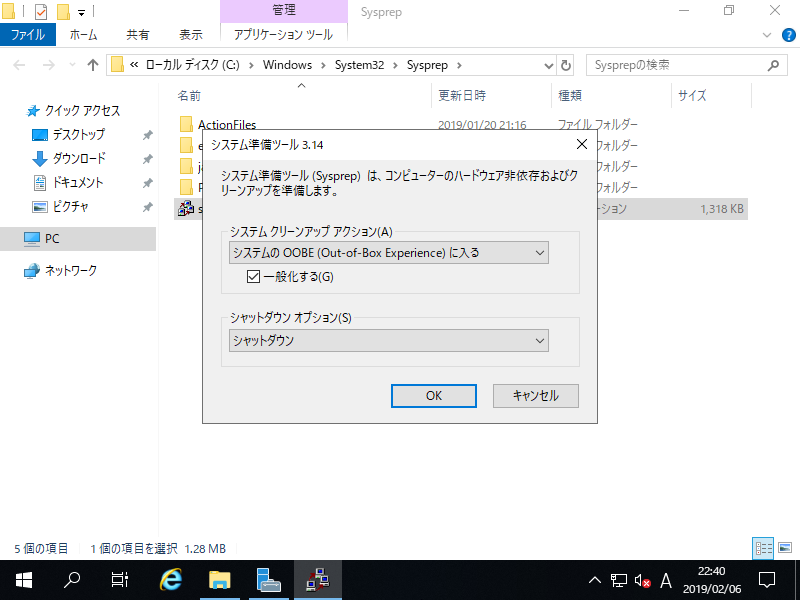This screenshot has height=600, width=800.
Task: Open Task View on the taskbar
Action: [x=119, y=580]
